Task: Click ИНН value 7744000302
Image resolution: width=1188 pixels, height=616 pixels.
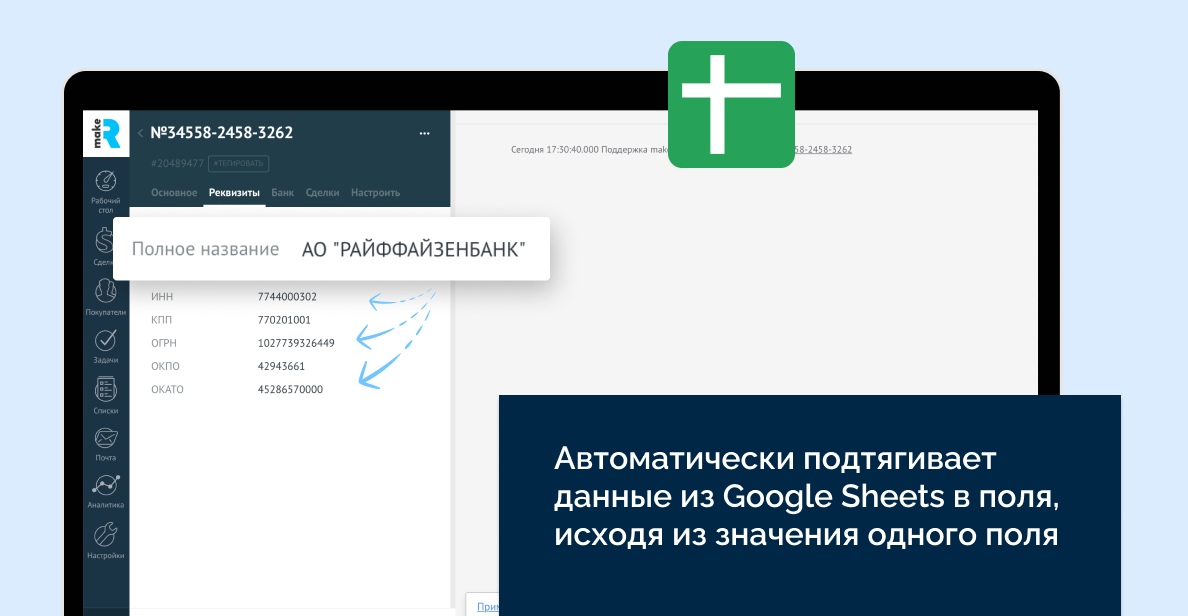Action: tap(287, 297)
